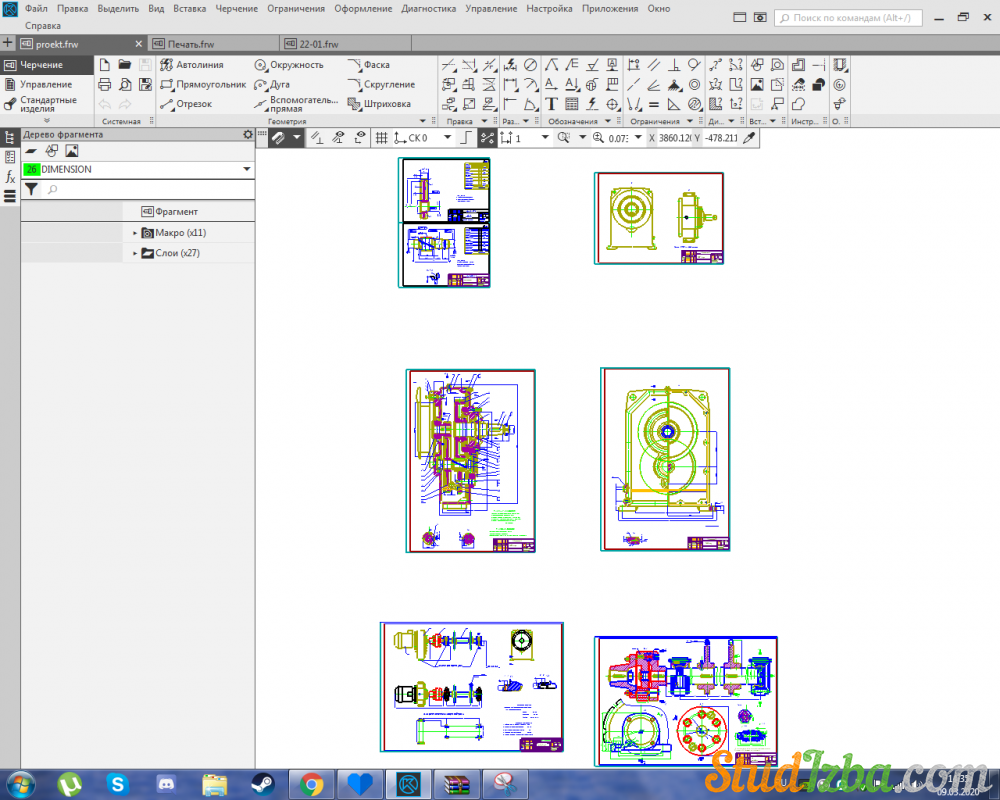Open Google Chrome from the taskbar
The image size is (1000, 800).
[311, 783]
